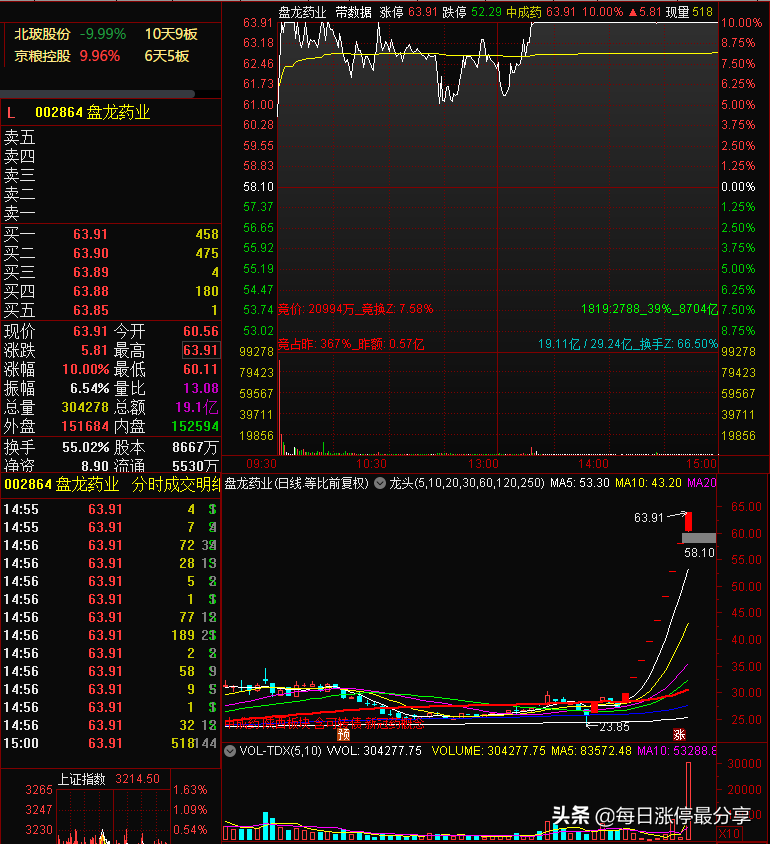Click the boxed 最高 value 63.91
This screenshot has width=770, height=844.
(x=201, y=350)
